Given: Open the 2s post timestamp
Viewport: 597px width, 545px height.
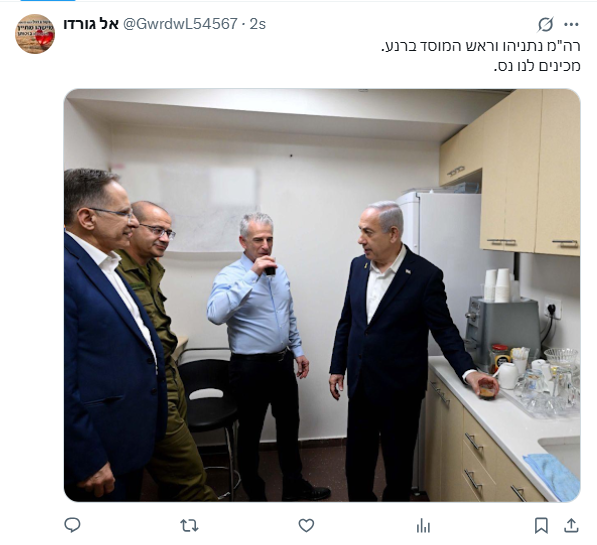Looking at the screenshot, I should 258,24.
